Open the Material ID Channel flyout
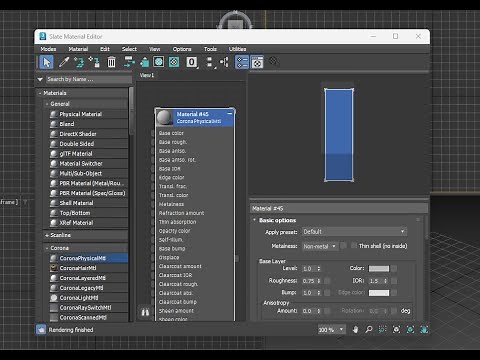This screenshot has height=360, width=480. pos(192,62)
